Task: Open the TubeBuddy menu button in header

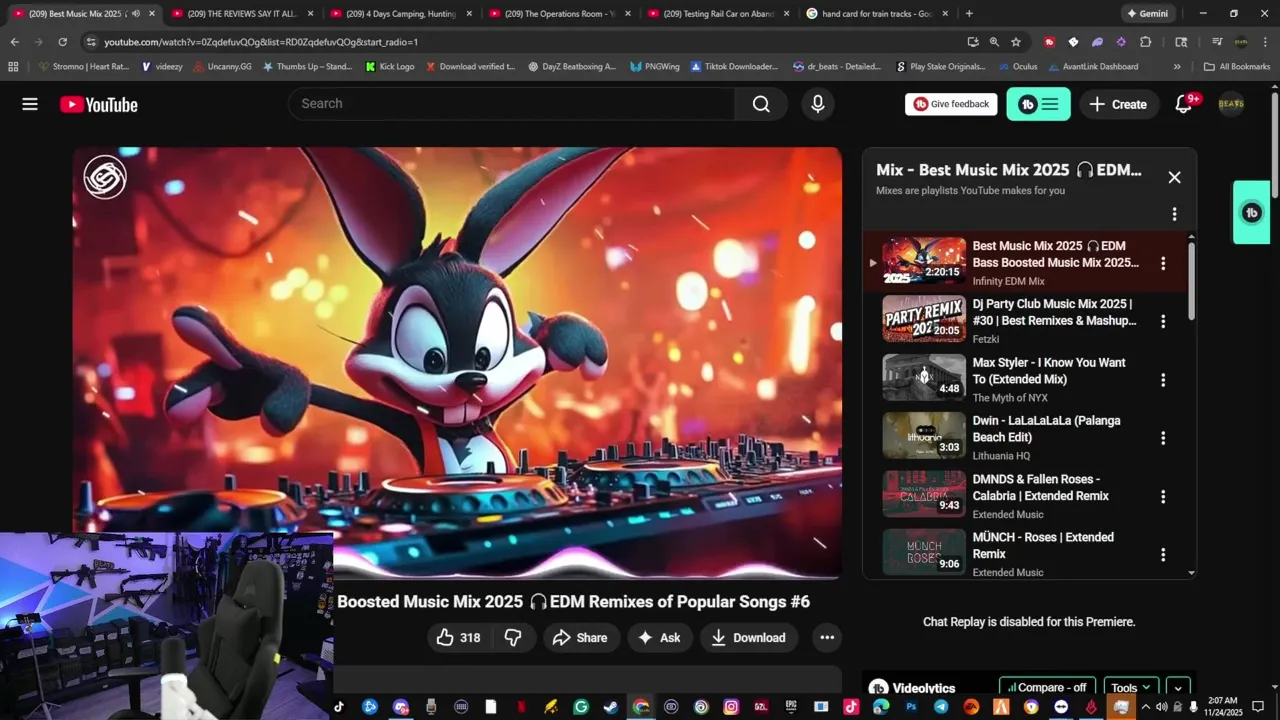Action: click(1038, 104)
